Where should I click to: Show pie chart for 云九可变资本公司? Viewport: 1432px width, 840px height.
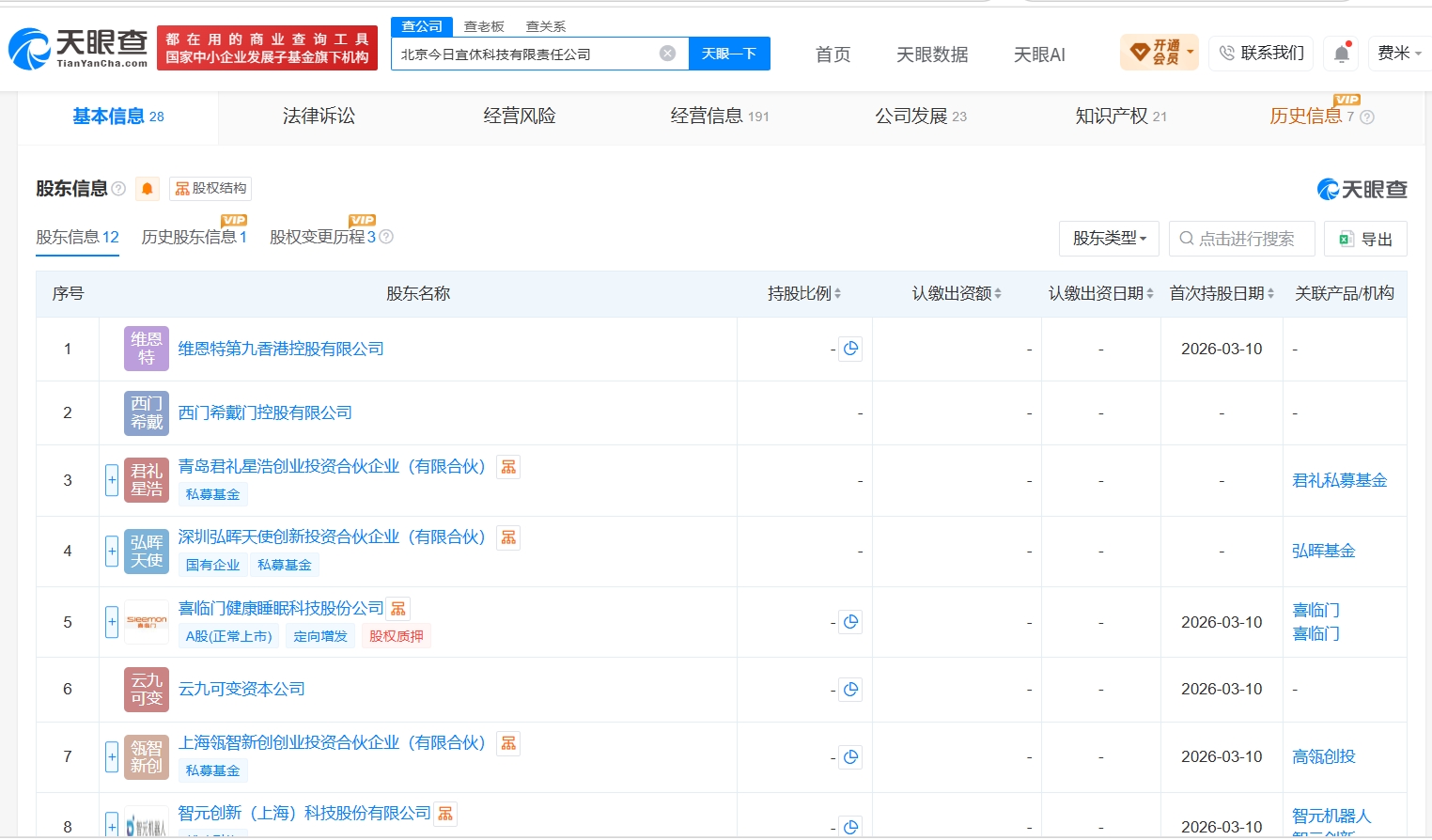pos(850,690)
